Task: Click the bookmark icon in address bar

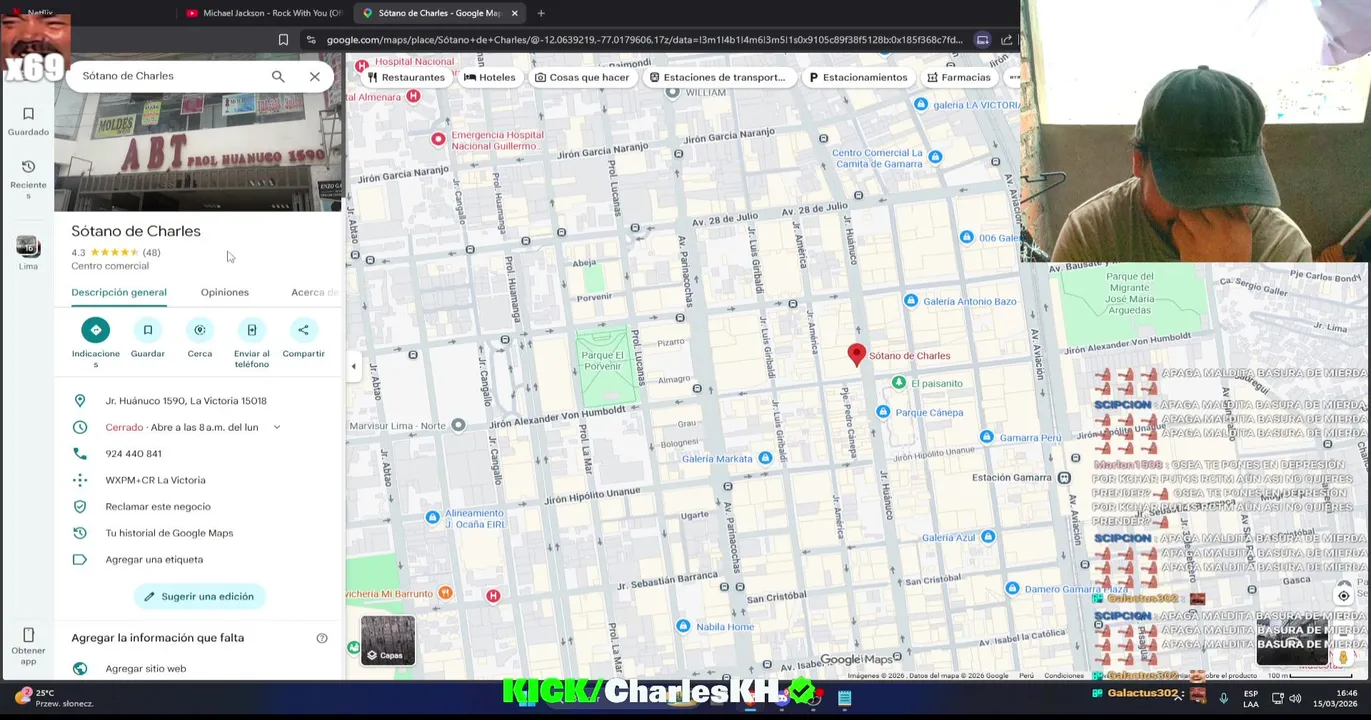Action: coord(283,40)
